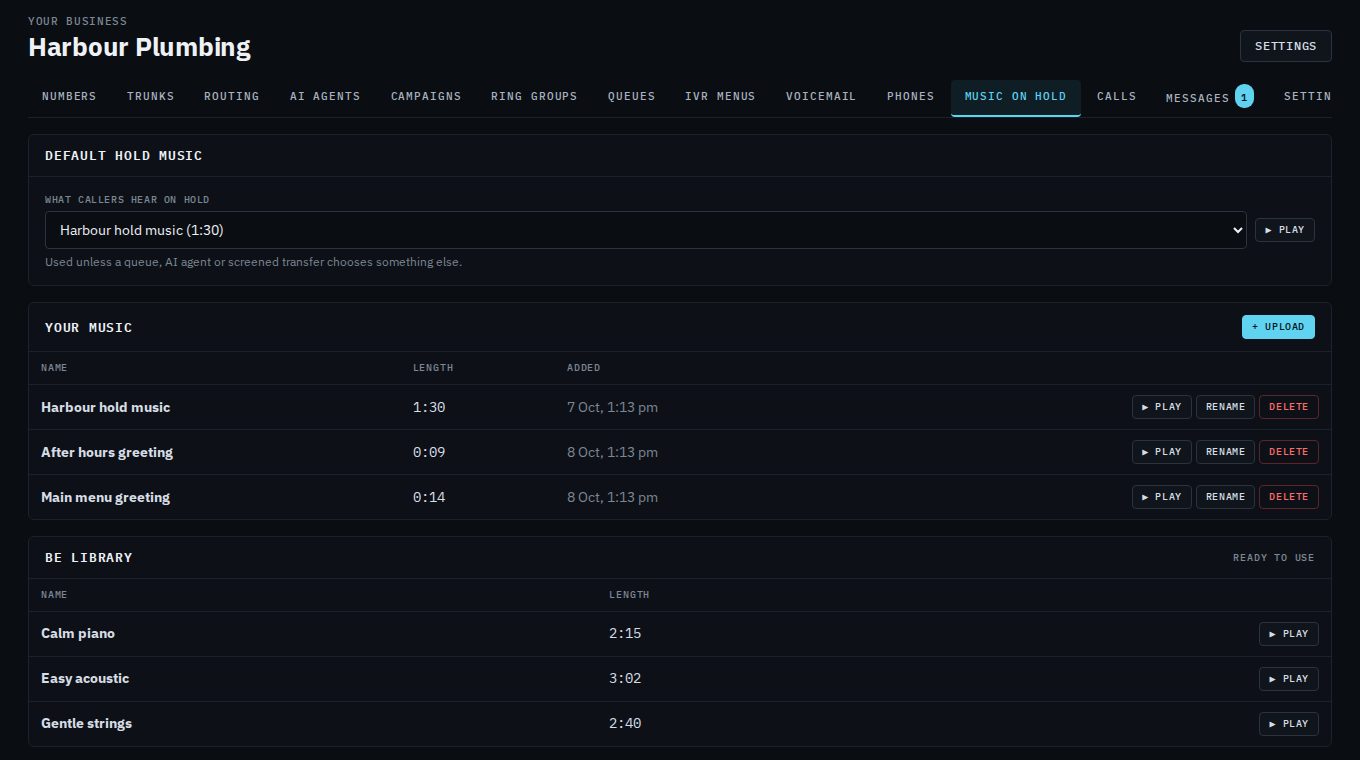Upload a new music file
Image resolution: width=1360 pixels, height=760 pixels.
point(1278,327)
